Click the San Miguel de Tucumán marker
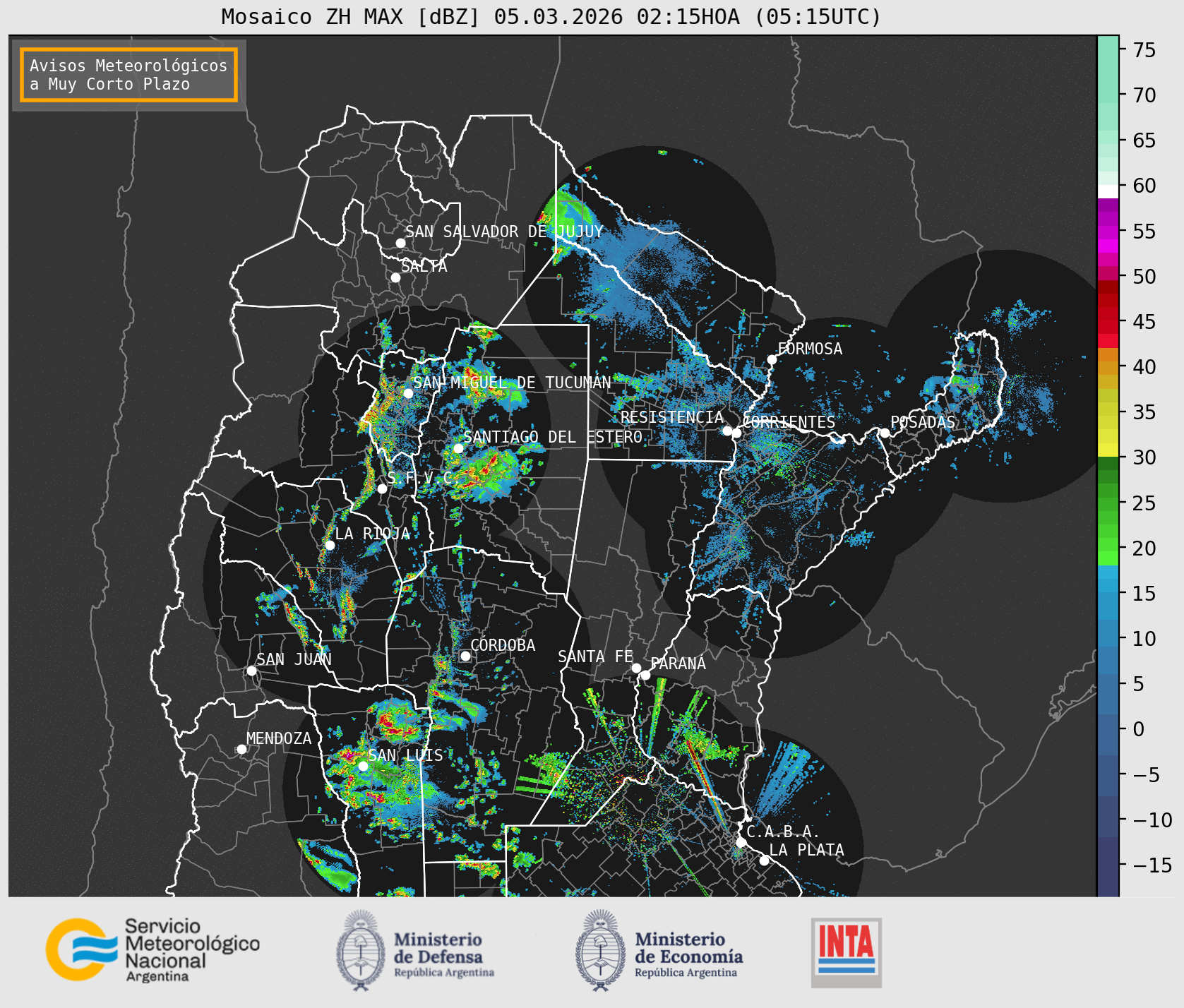Screen dimensions: 1184x1008 point(408,393)
